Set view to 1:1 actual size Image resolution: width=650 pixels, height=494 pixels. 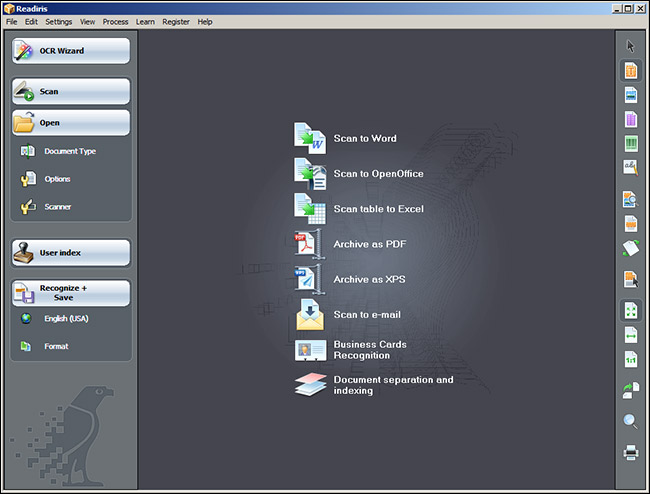631,359
